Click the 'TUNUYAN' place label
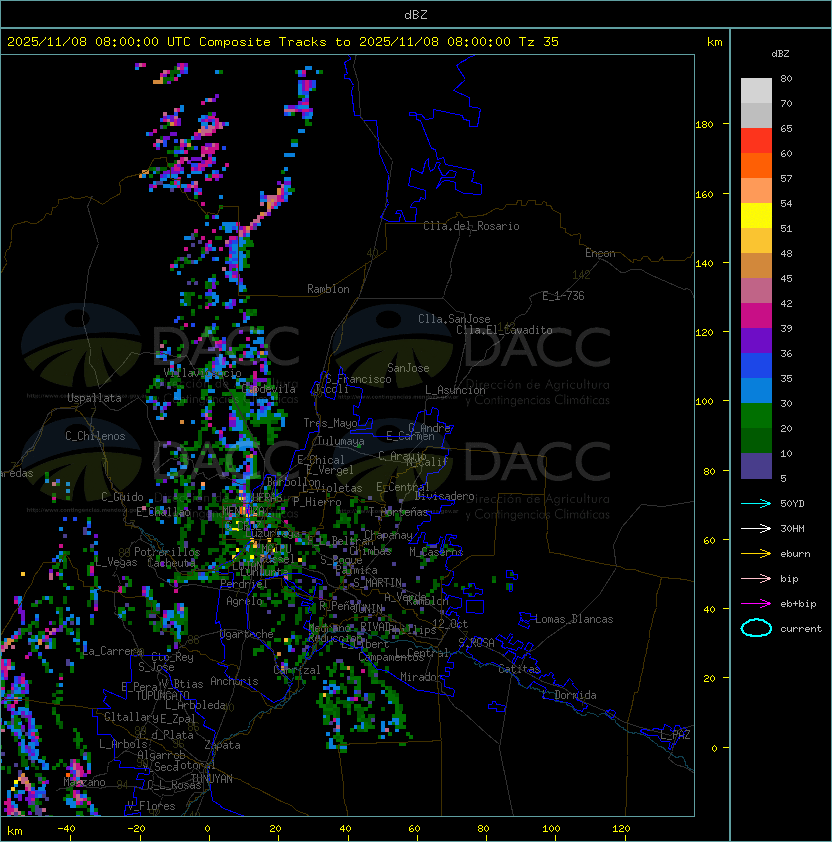The height and width of the screenshot is (842, 832). coord(212,779)
